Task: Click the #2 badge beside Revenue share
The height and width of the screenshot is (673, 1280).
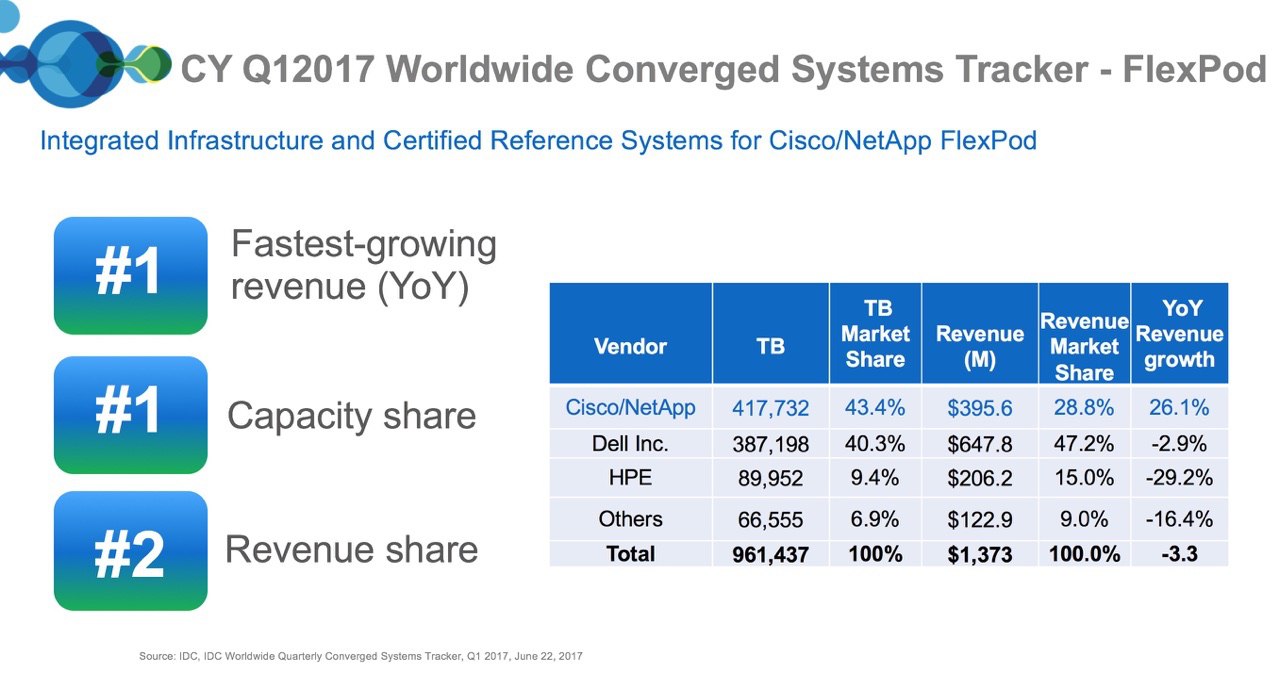Action: (130, 551)
